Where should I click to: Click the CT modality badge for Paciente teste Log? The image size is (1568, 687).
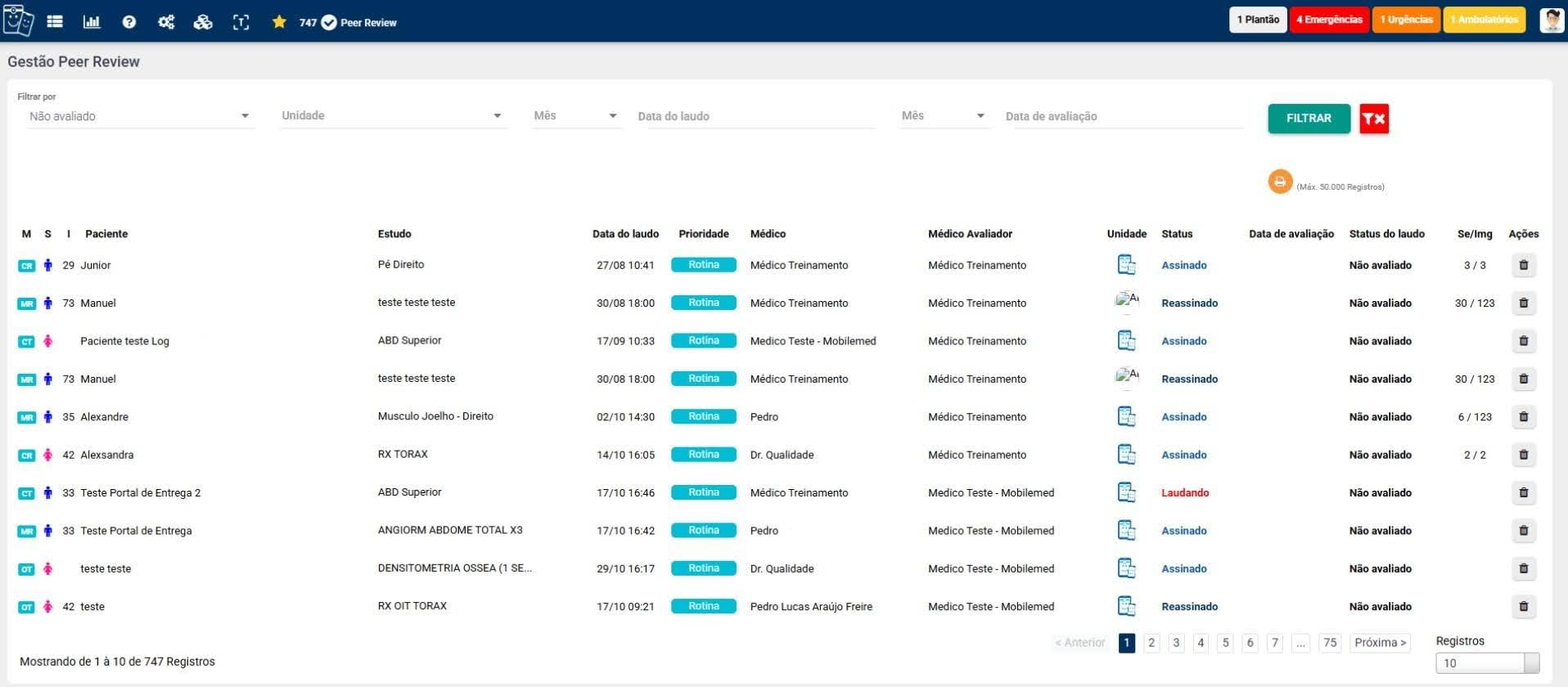(x=27, y=342)
